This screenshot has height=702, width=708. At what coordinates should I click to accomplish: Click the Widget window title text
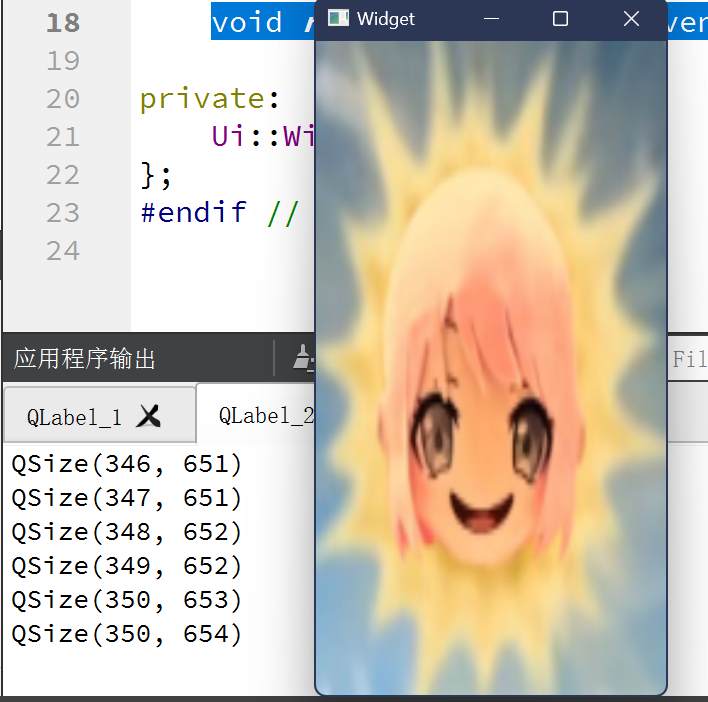(x=385, y=19)
